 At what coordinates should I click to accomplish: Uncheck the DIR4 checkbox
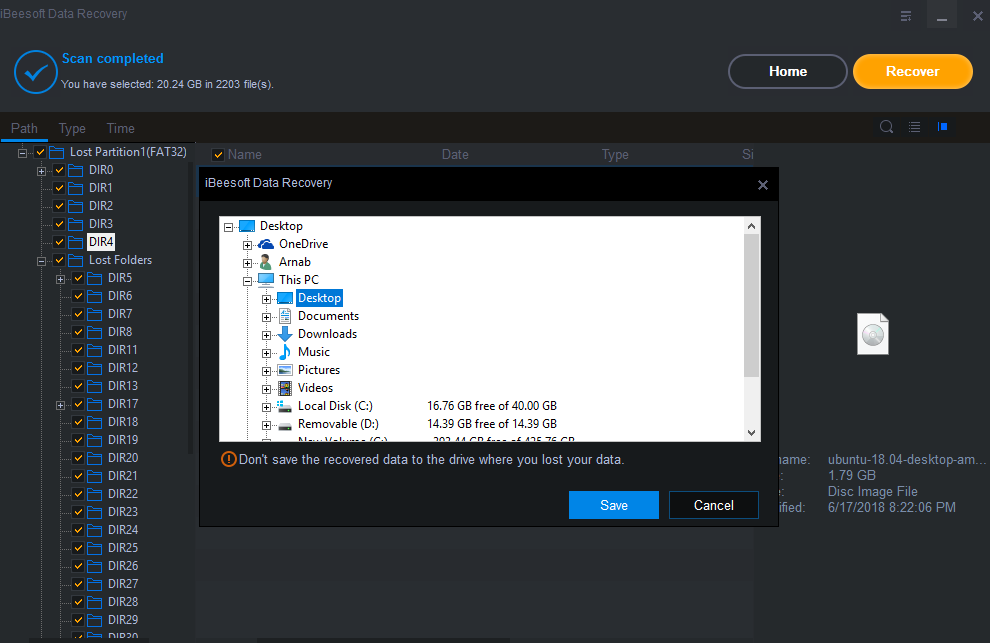point(59,242)
